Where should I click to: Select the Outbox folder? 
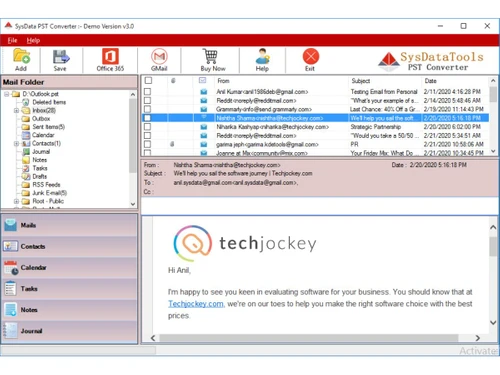click(41, 119)
